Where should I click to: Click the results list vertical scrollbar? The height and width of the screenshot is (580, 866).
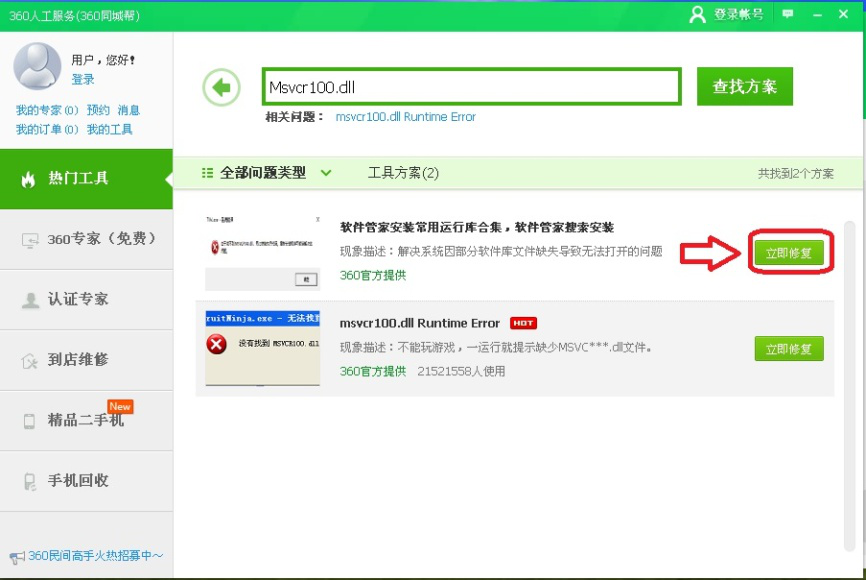point(849,385)
